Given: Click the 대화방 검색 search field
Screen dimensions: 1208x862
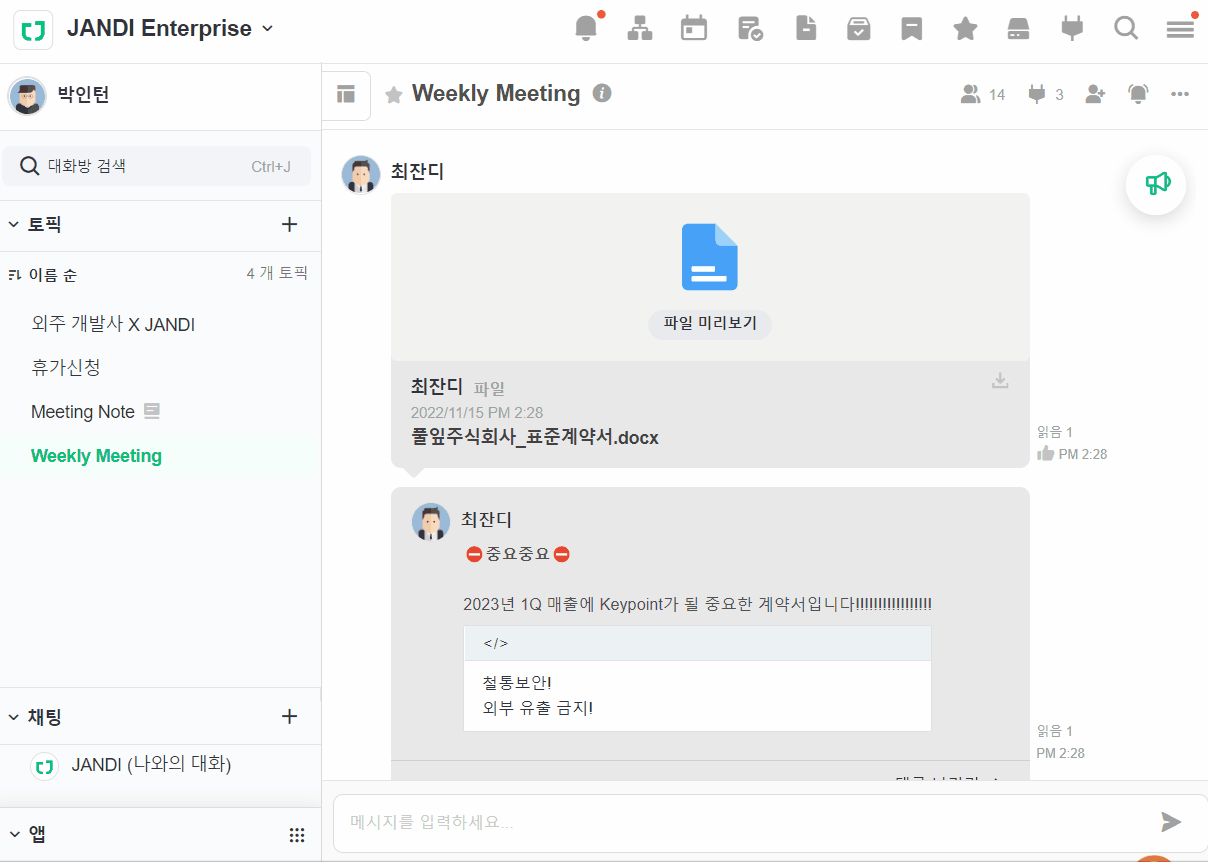Looking at the screenshot, I should pos(156,166).
